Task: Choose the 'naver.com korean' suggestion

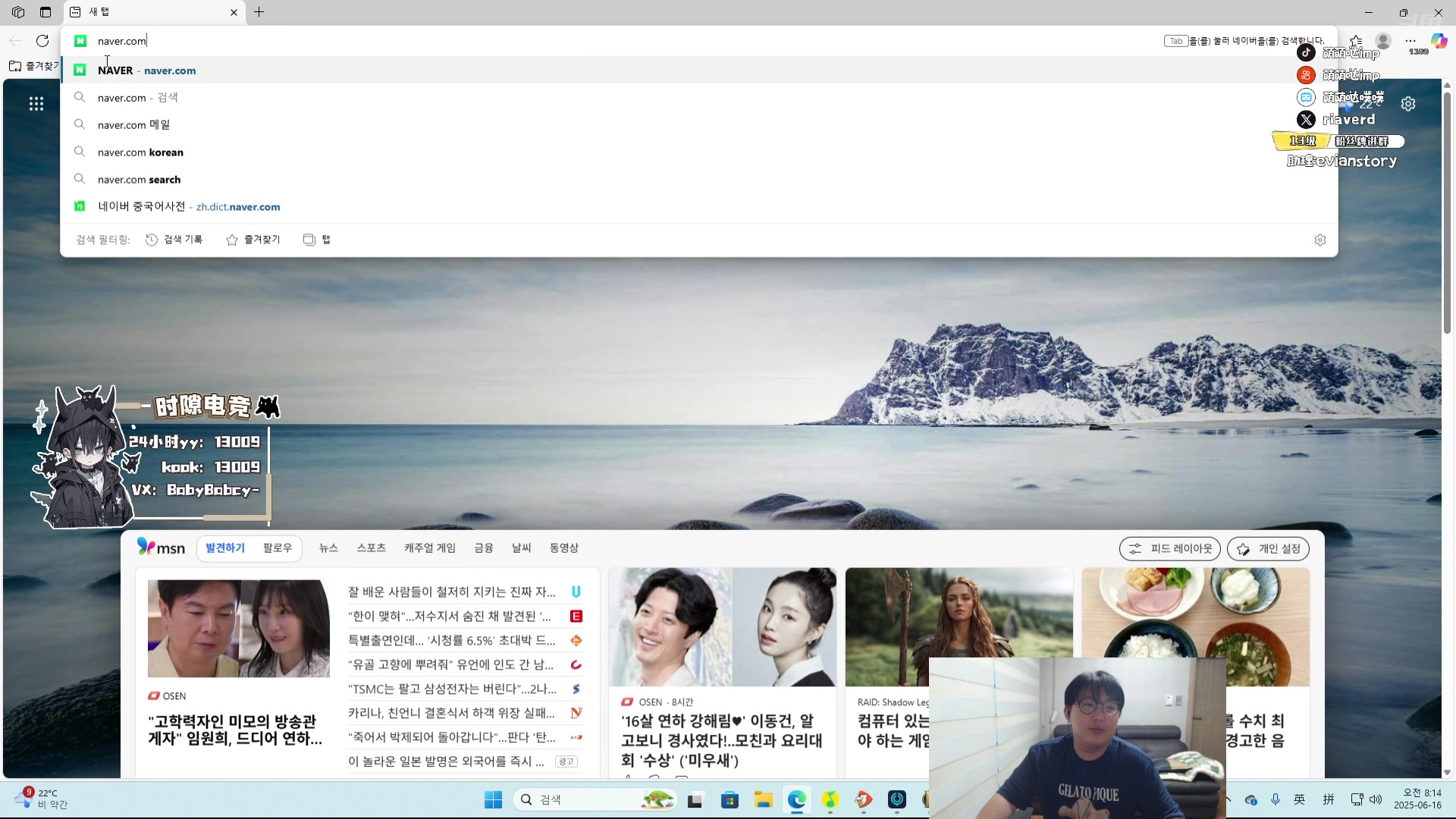Action: (x=699, y=152)
